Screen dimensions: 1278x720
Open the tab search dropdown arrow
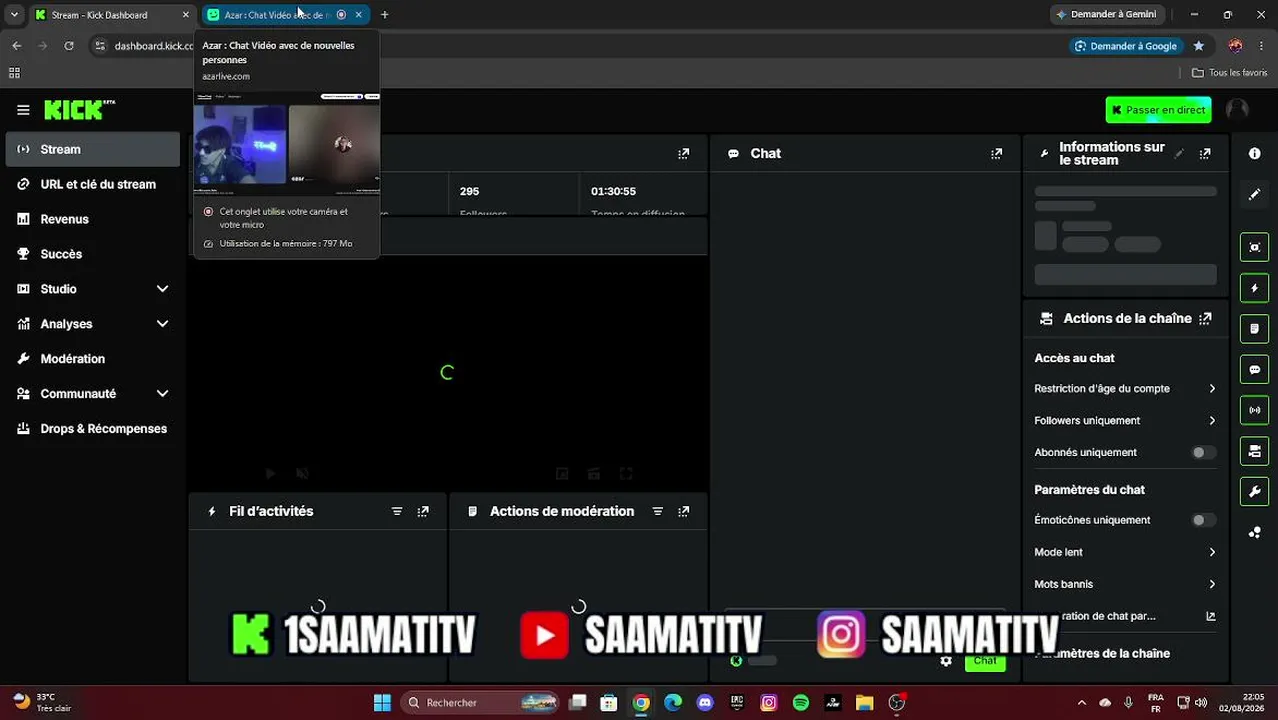pyautogui.click(x=14, y=15)
